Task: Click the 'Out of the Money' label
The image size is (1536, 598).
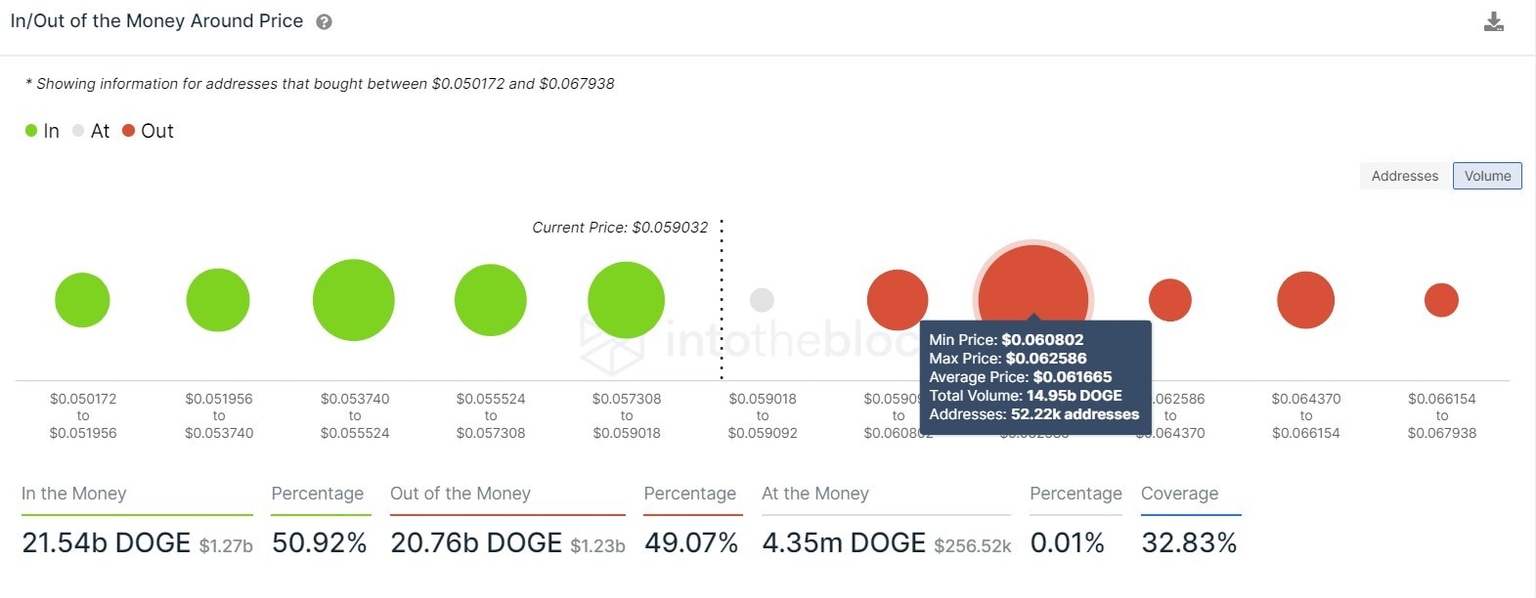Action: tap(460, 493)
